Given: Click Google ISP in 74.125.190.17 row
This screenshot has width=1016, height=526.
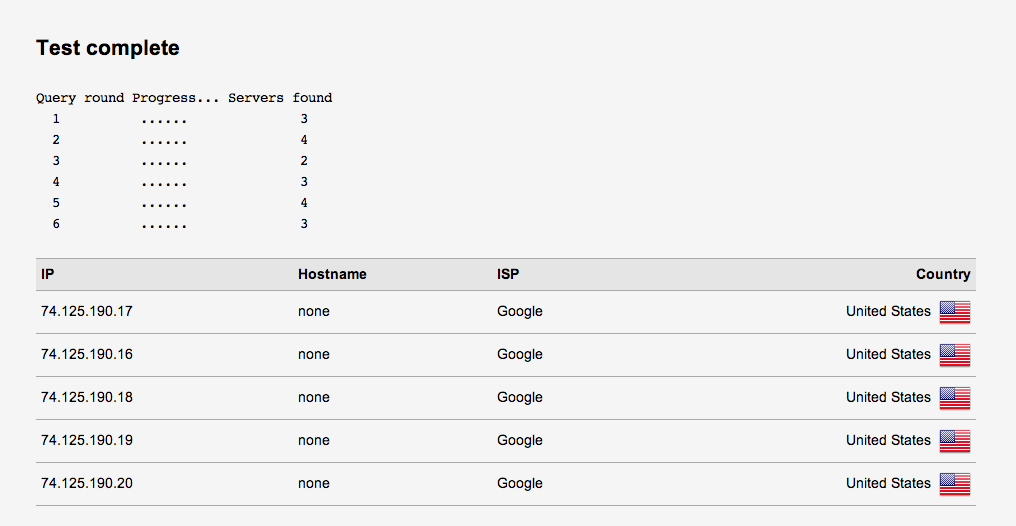Looking at the screenshot, I should click(x=520, y=312).
